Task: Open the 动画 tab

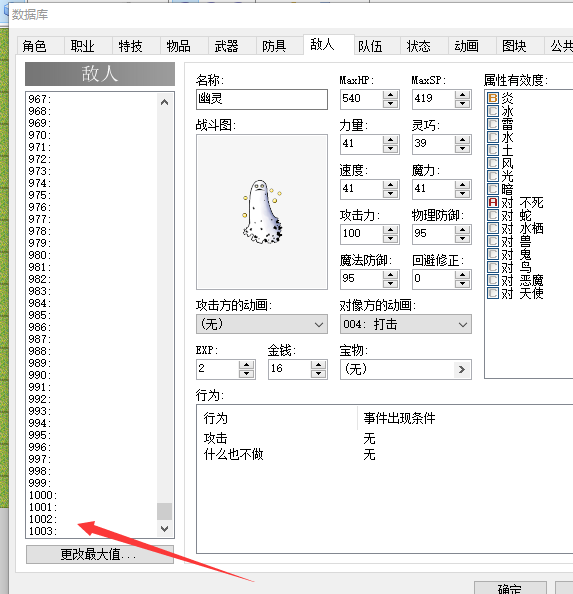Action: tap(472, 46)
